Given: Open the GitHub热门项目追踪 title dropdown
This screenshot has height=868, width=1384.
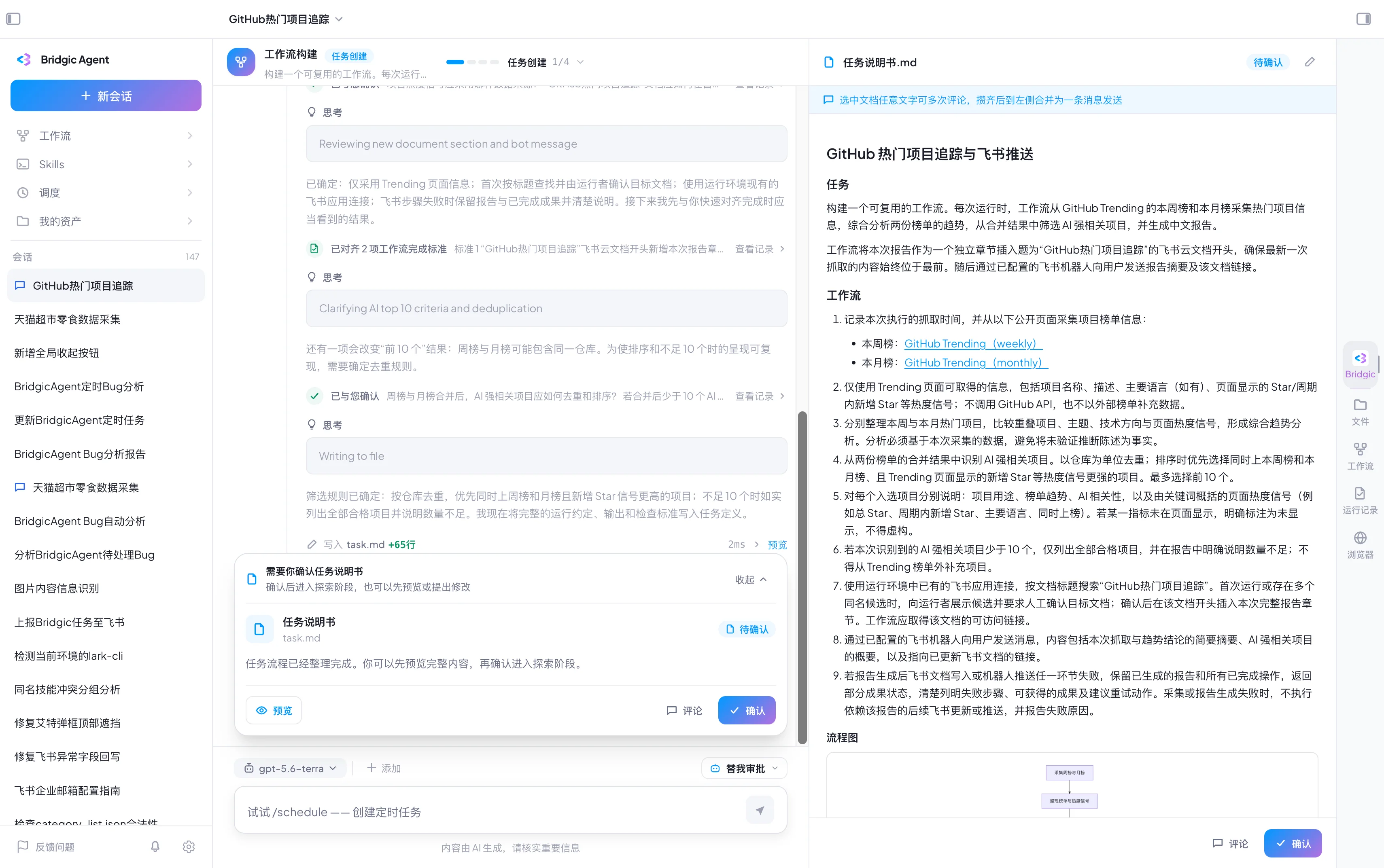Looking at the screenshot, I should (285, 19).
